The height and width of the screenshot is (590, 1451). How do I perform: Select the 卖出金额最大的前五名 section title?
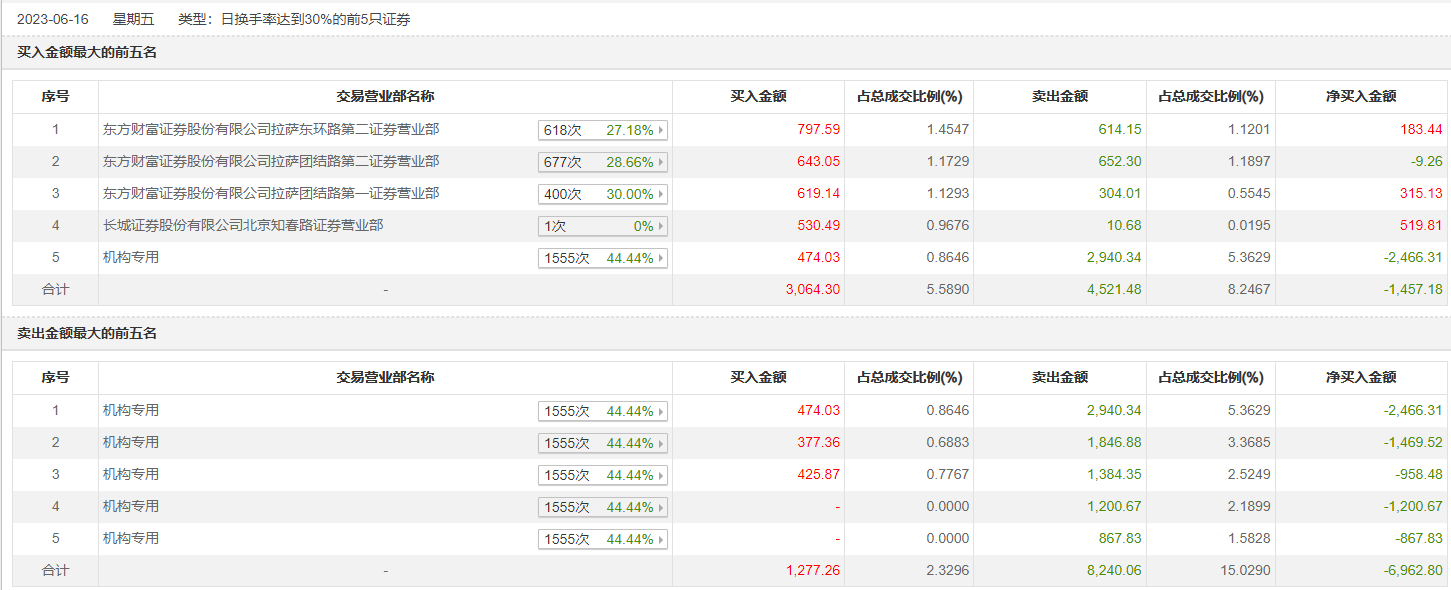[87, 333]
